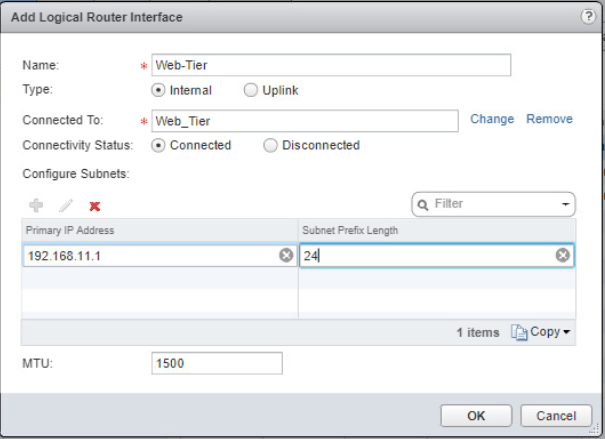Select the Internal type radio button
The height and width of the screenshot is (439, 605).
coord(158,90)
